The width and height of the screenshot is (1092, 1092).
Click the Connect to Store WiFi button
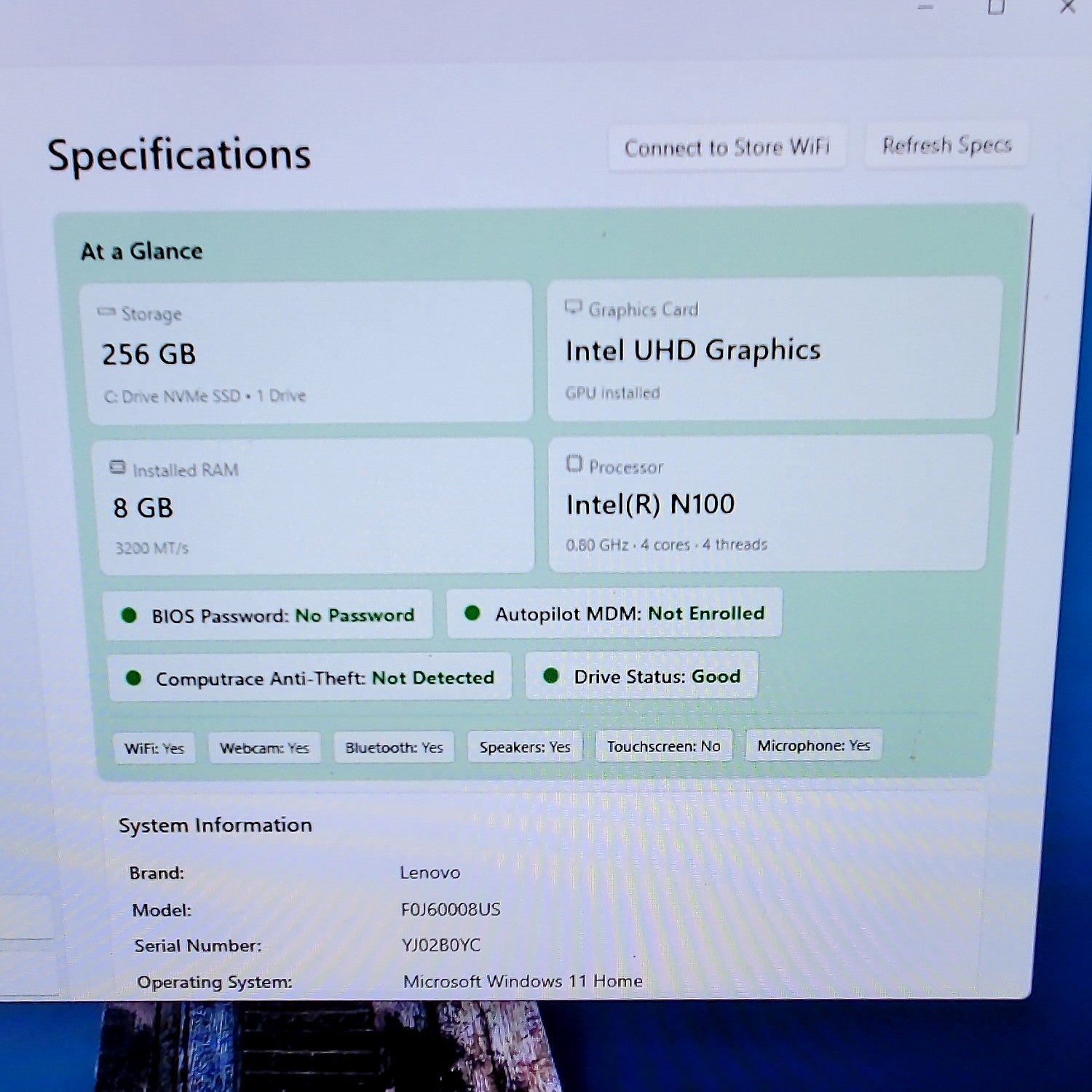(x=727, y=148)
